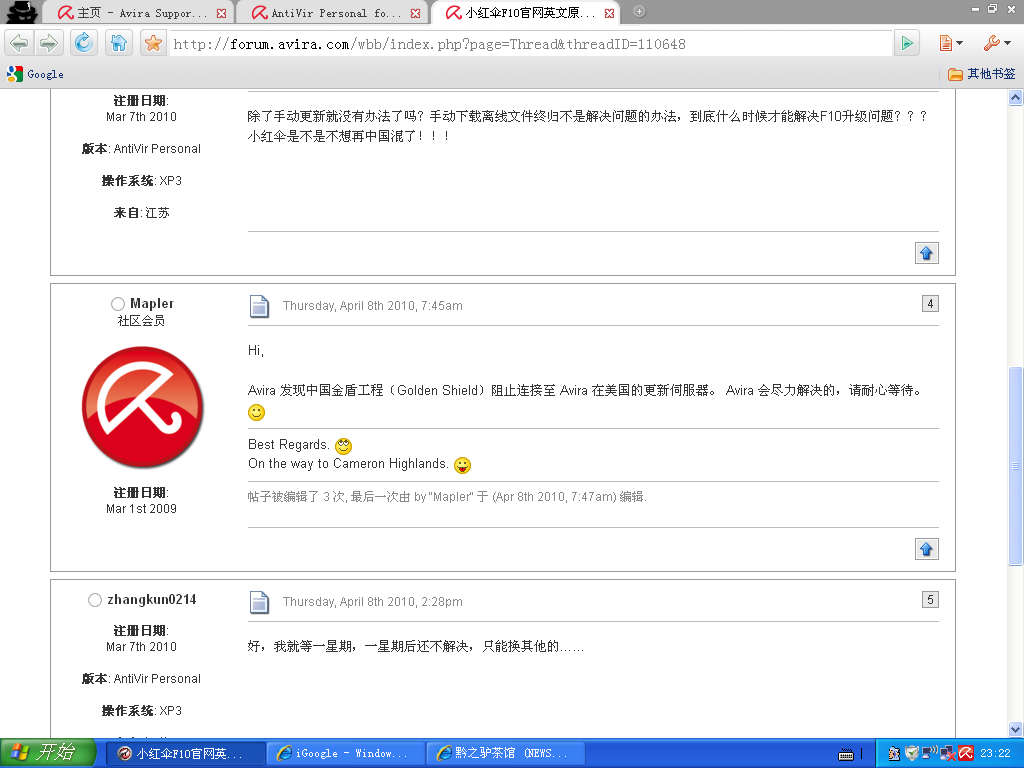Viewport: 1024px width, 768px height.
Task: Toggle the status circle beside zhangkun0214
Action: coord(95,600)
